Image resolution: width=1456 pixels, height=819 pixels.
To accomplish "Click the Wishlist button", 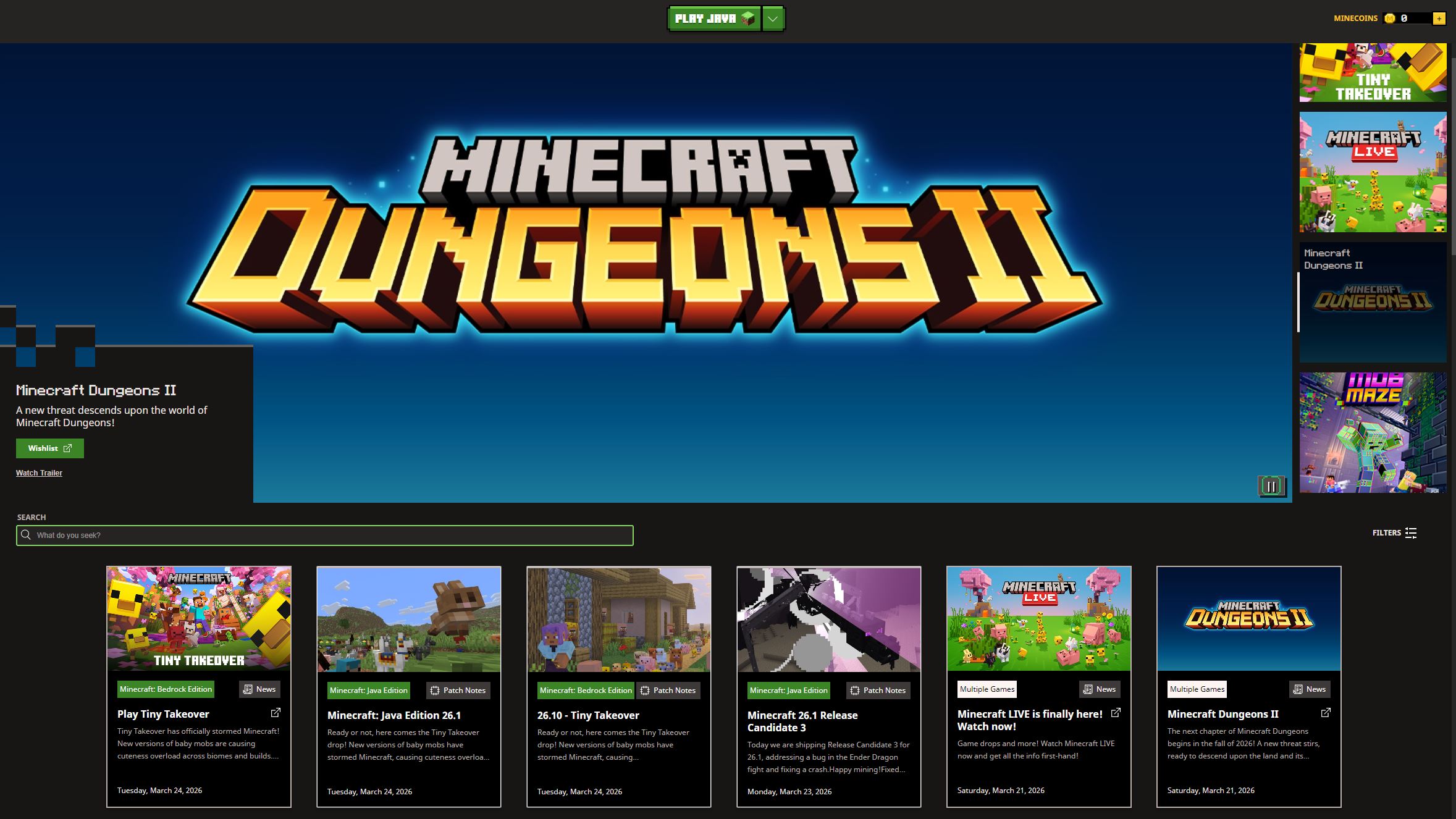I will (49, 448).
